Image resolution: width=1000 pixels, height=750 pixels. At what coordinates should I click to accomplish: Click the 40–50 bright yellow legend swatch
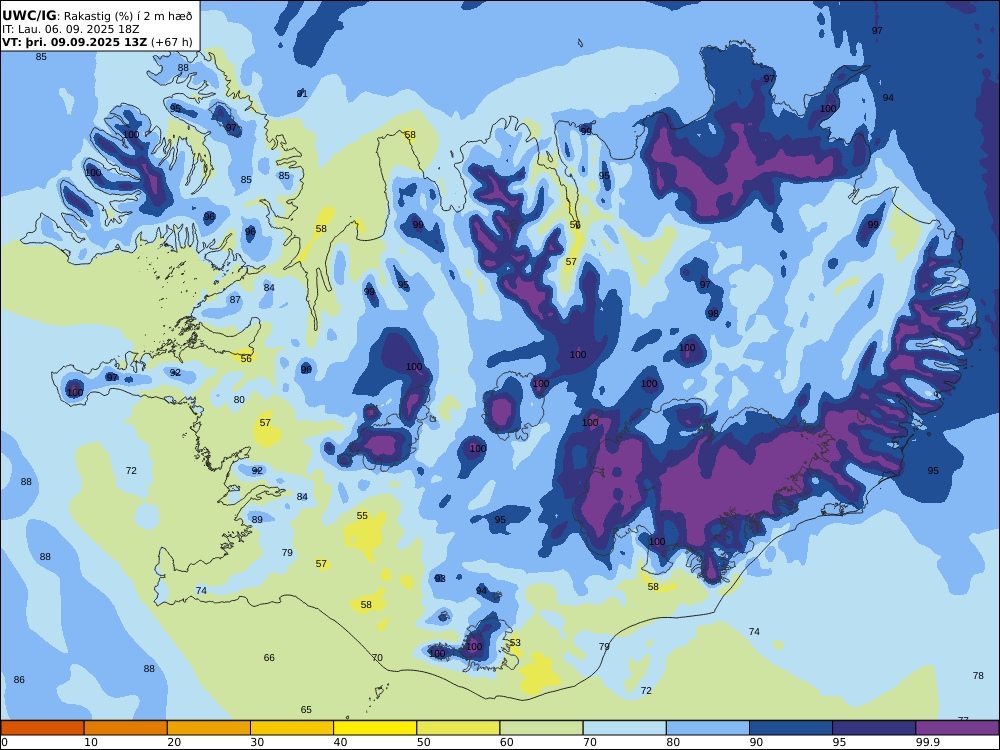pos(375,728)
